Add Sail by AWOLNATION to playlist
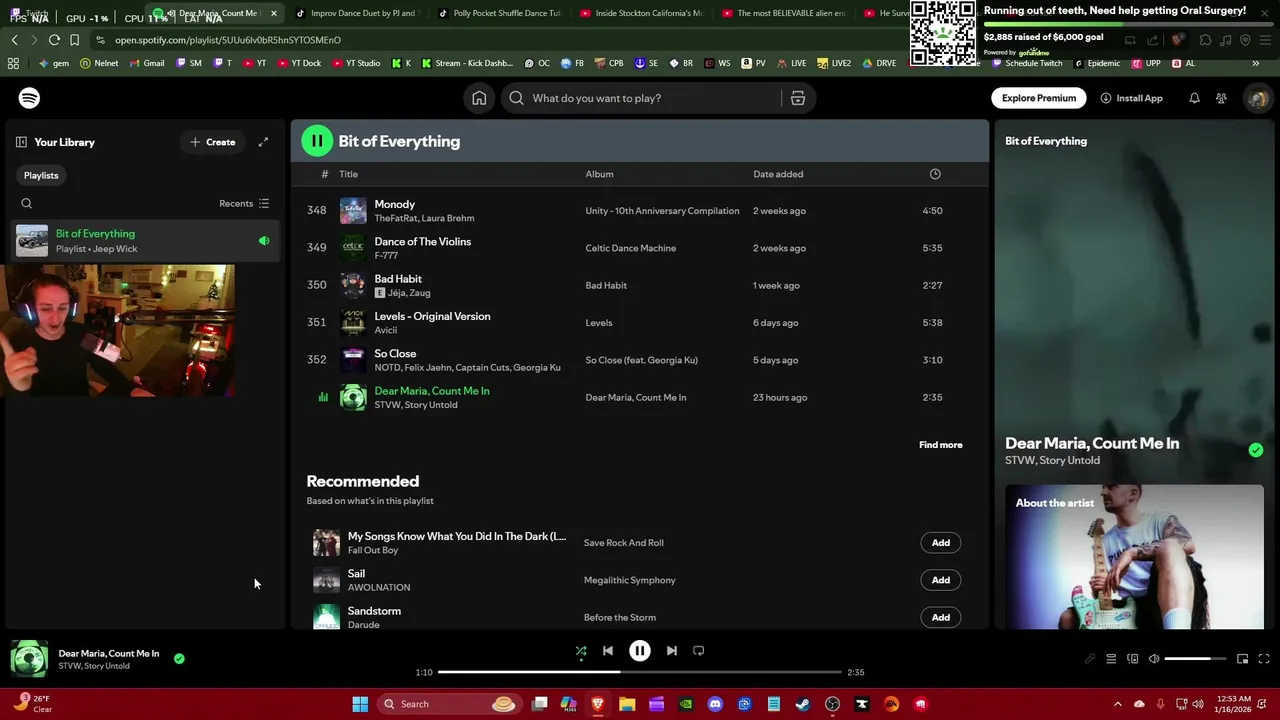1280x720 pixels. (941, 580)
